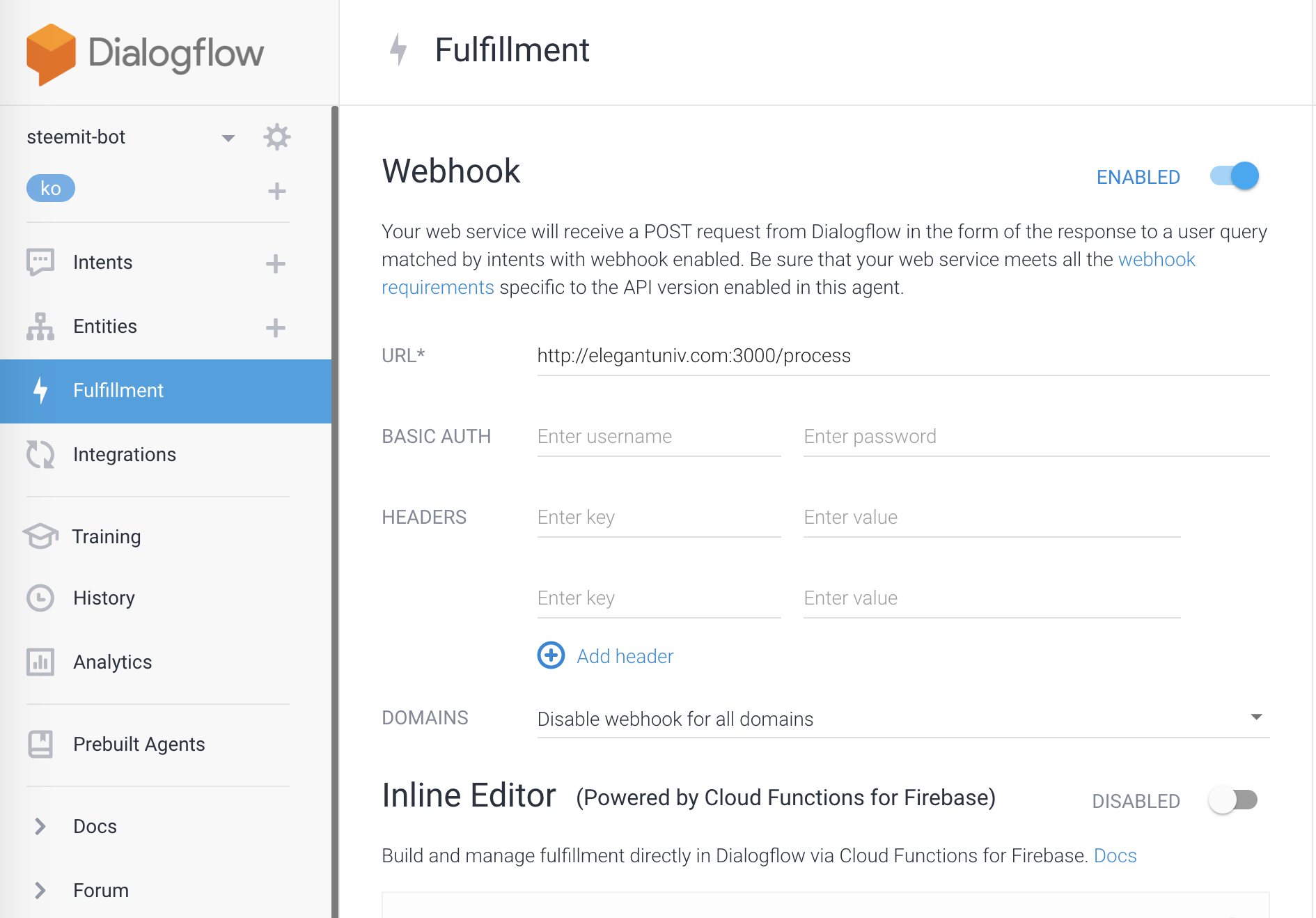Click the webhook URL input field
The image size is (1316, 918).
[903, 356]
